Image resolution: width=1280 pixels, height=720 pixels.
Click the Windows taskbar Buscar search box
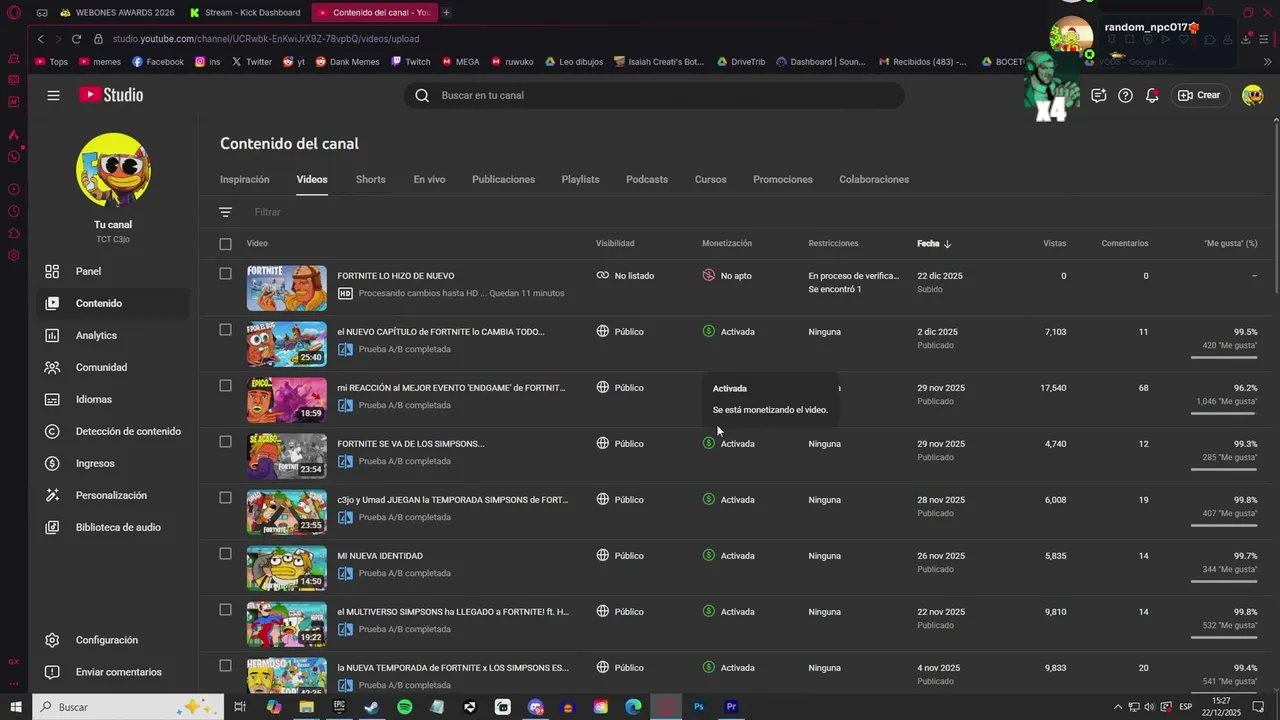130,707
